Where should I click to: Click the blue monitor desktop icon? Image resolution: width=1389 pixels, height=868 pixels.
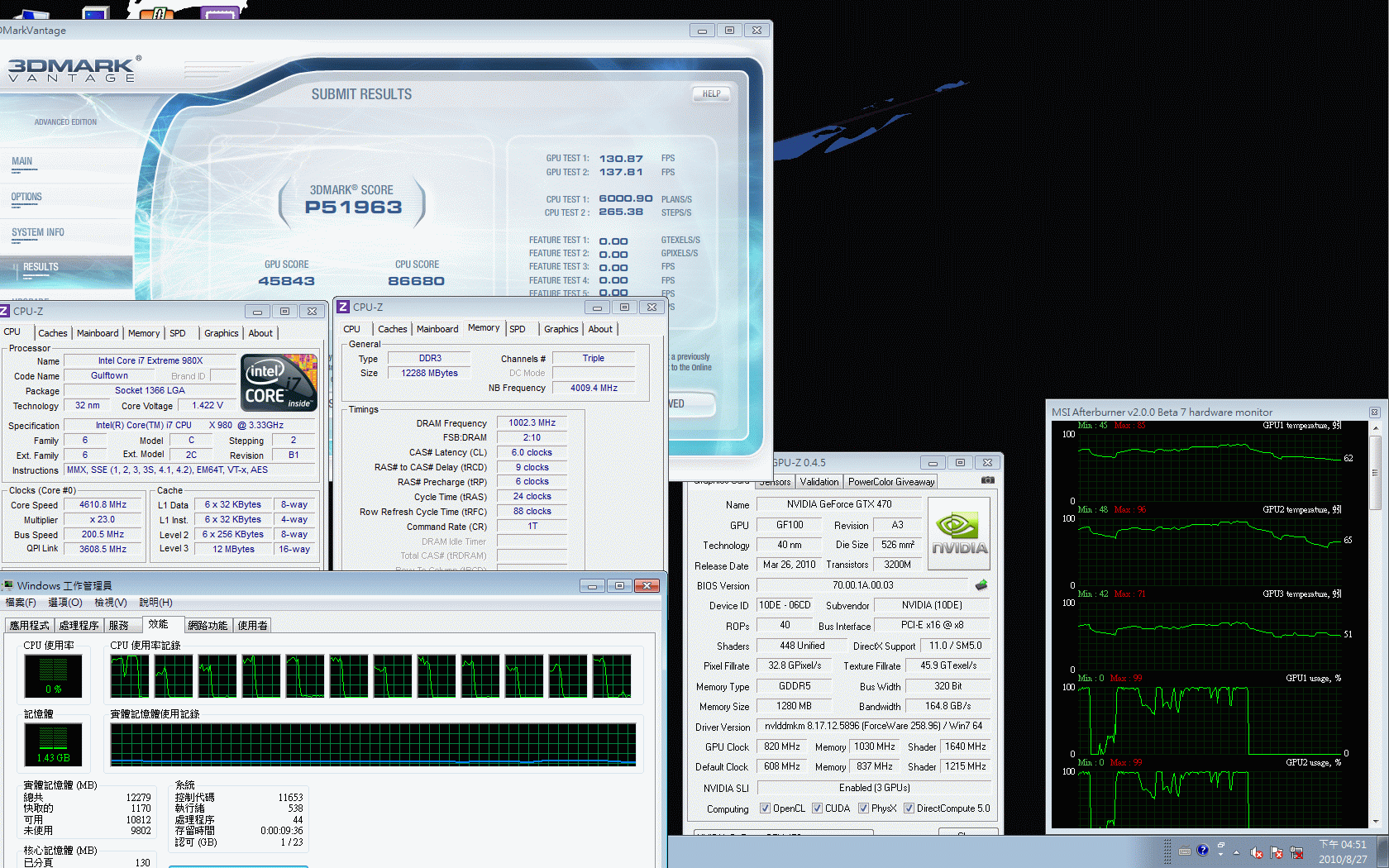95,12
